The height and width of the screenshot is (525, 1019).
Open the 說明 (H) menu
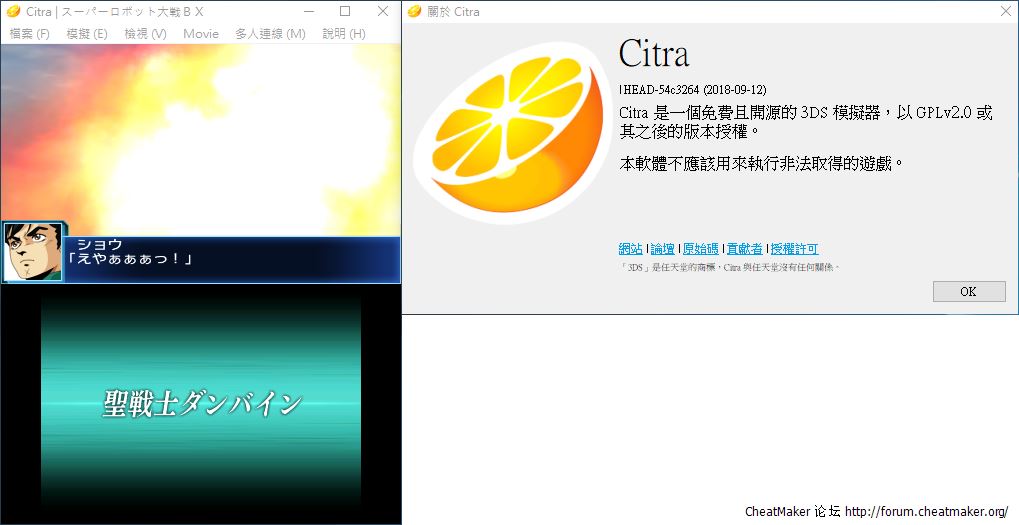click(x=344, y=34)
